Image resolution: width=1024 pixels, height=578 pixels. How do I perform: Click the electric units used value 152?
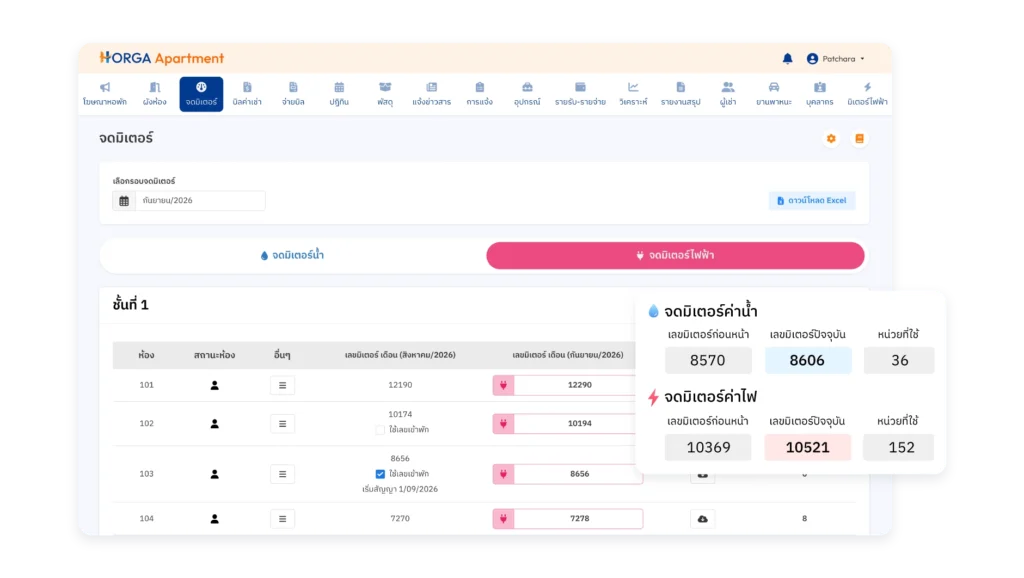click(899, 447)
